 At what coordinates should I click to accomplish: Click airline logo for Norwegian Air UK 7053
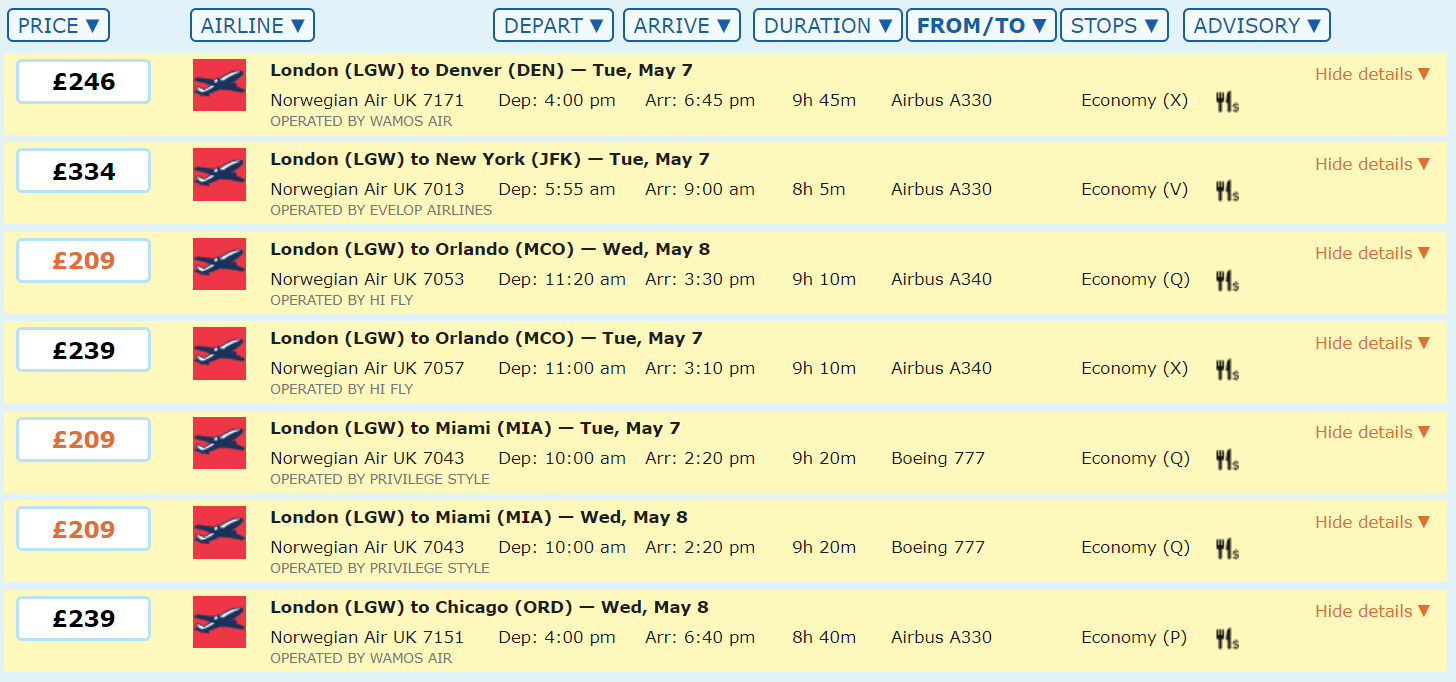coord(219,264)
